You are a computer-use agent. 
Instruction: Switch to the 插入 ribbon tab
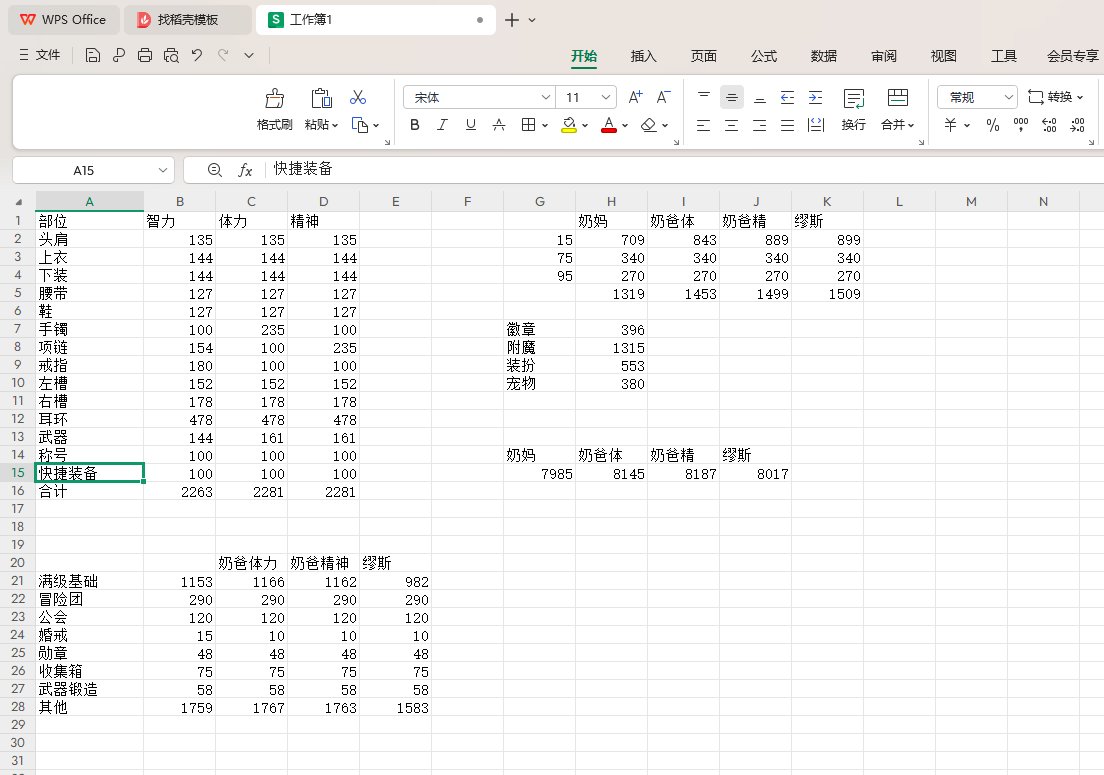click(644, 56)
